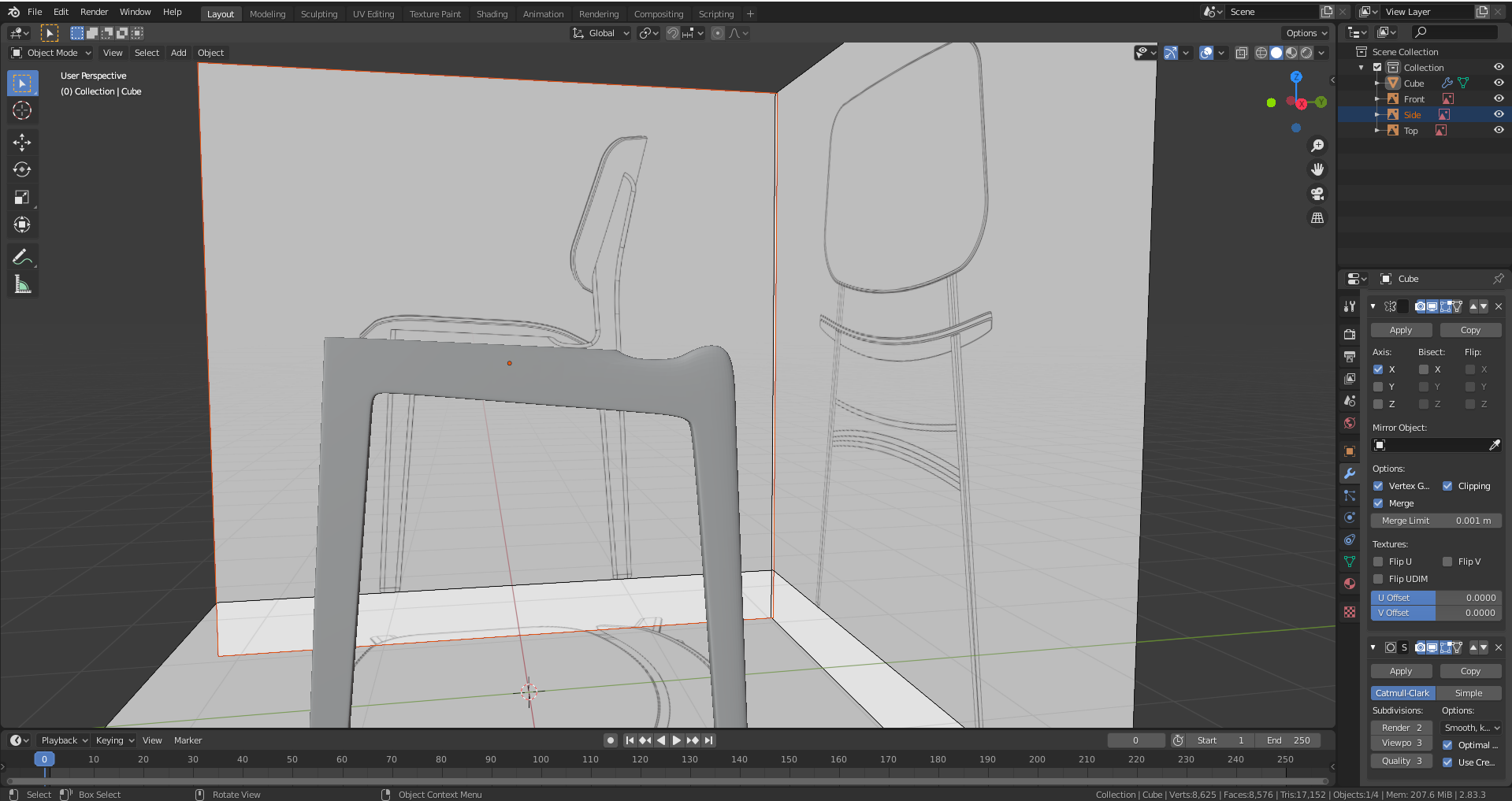Uncheck the Clipping option

coord(1447,486)
